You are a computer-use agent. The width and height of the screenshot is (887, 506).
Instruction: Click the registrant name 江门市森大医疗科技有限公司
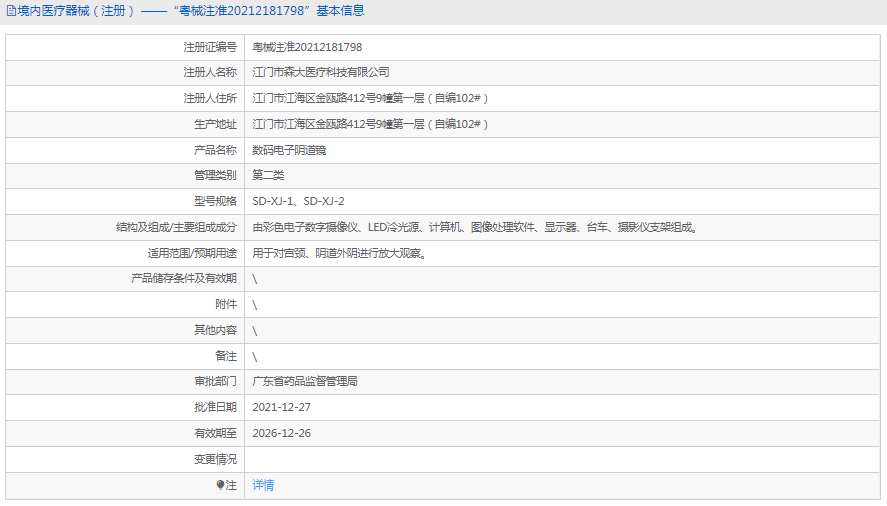320,72
